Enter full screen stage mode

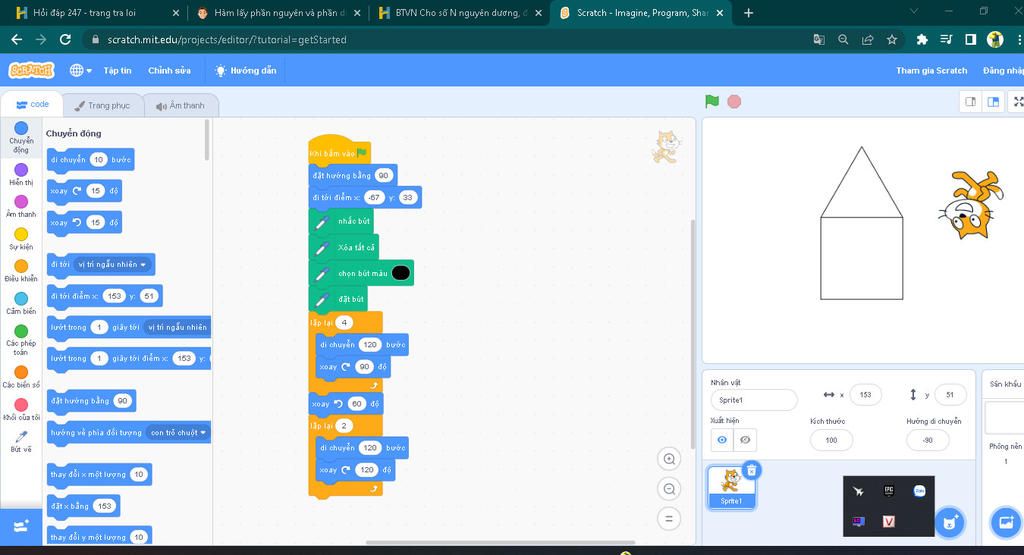(x=1017, y=102)
